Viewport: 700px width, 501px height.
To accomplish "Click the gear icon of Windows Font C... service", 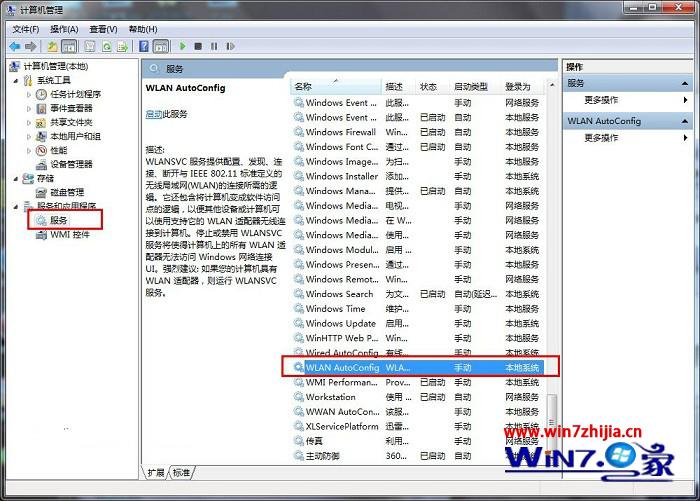I will (298, 146).
